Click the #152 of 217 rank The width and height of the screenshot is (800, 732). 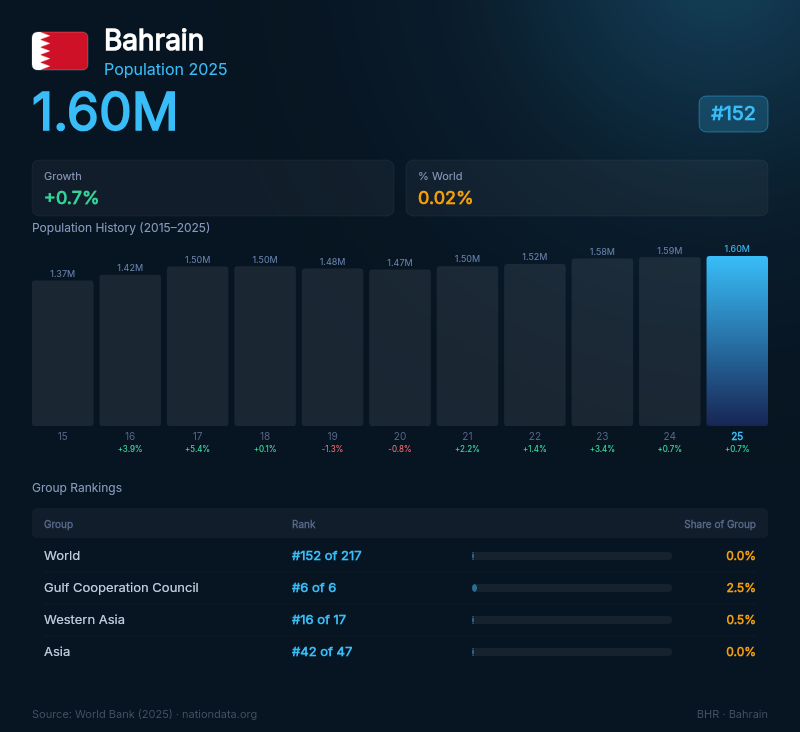pyautogui.click(x=327, y=556)
